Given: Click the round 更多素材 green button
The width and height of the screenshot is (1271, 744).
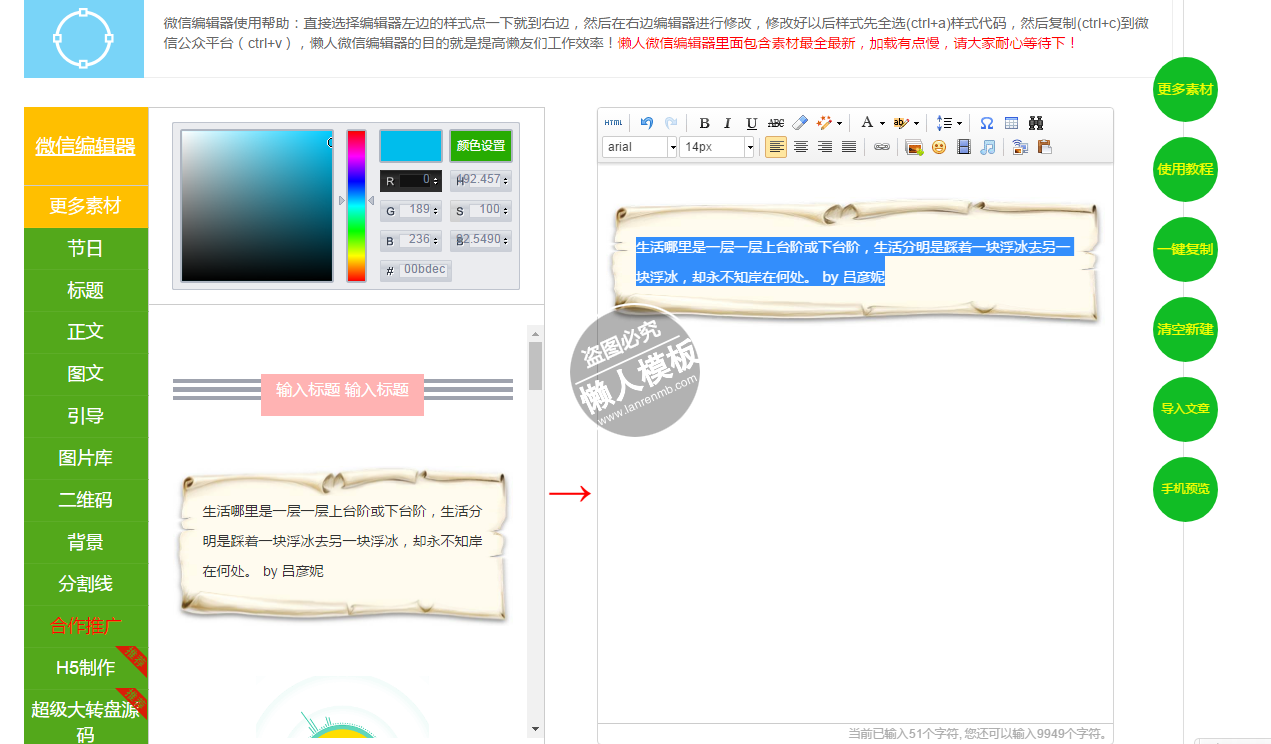Looking at the screenshot, I should pyautogui.click(x=1185, y=90).
